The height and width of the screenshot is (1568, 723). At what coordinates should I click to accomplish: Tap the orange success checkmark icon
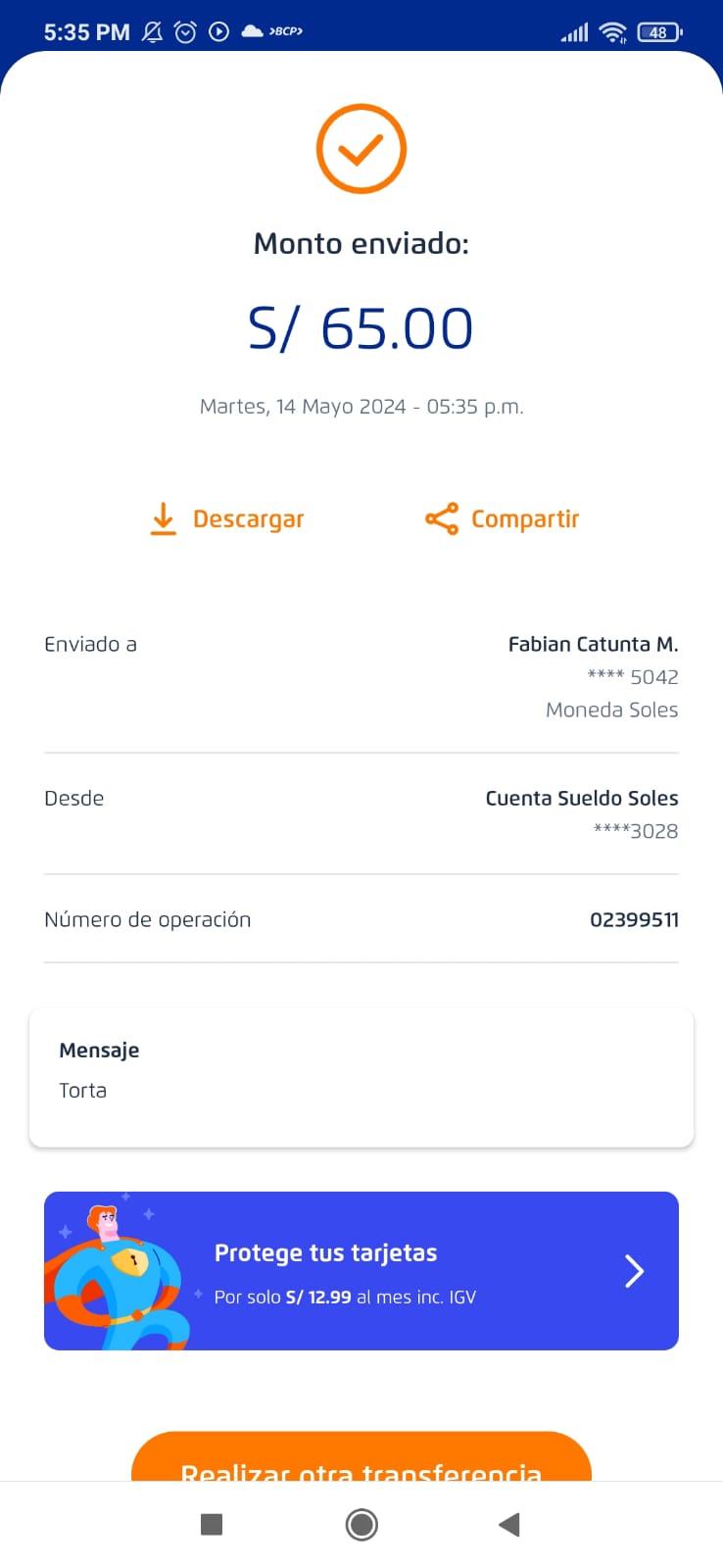[x=361, y=149]
